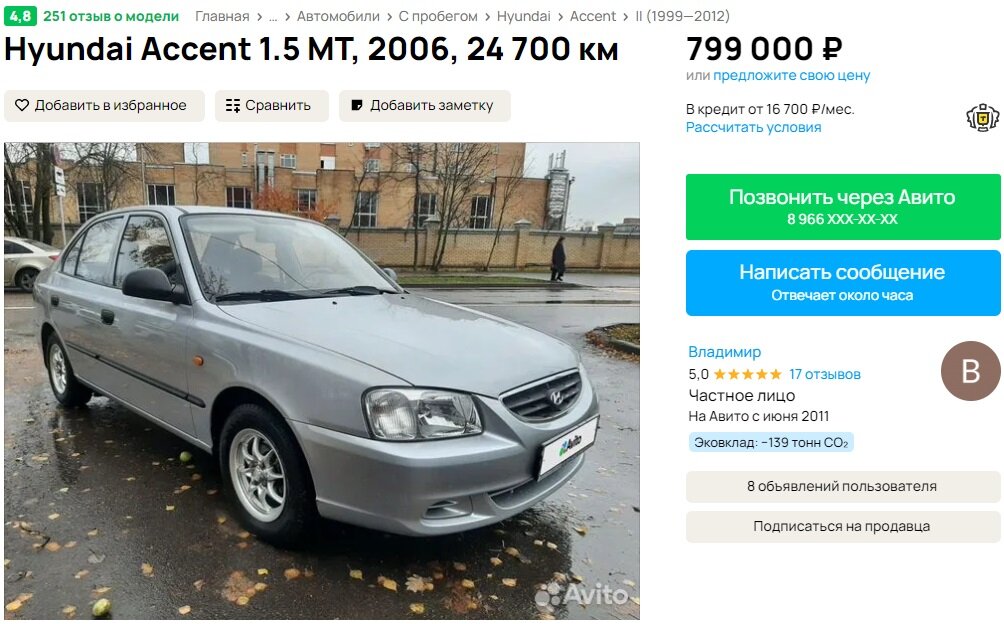Open Рассчитать условия credit link
1004x624 pixels.
(x=754, y=127)
